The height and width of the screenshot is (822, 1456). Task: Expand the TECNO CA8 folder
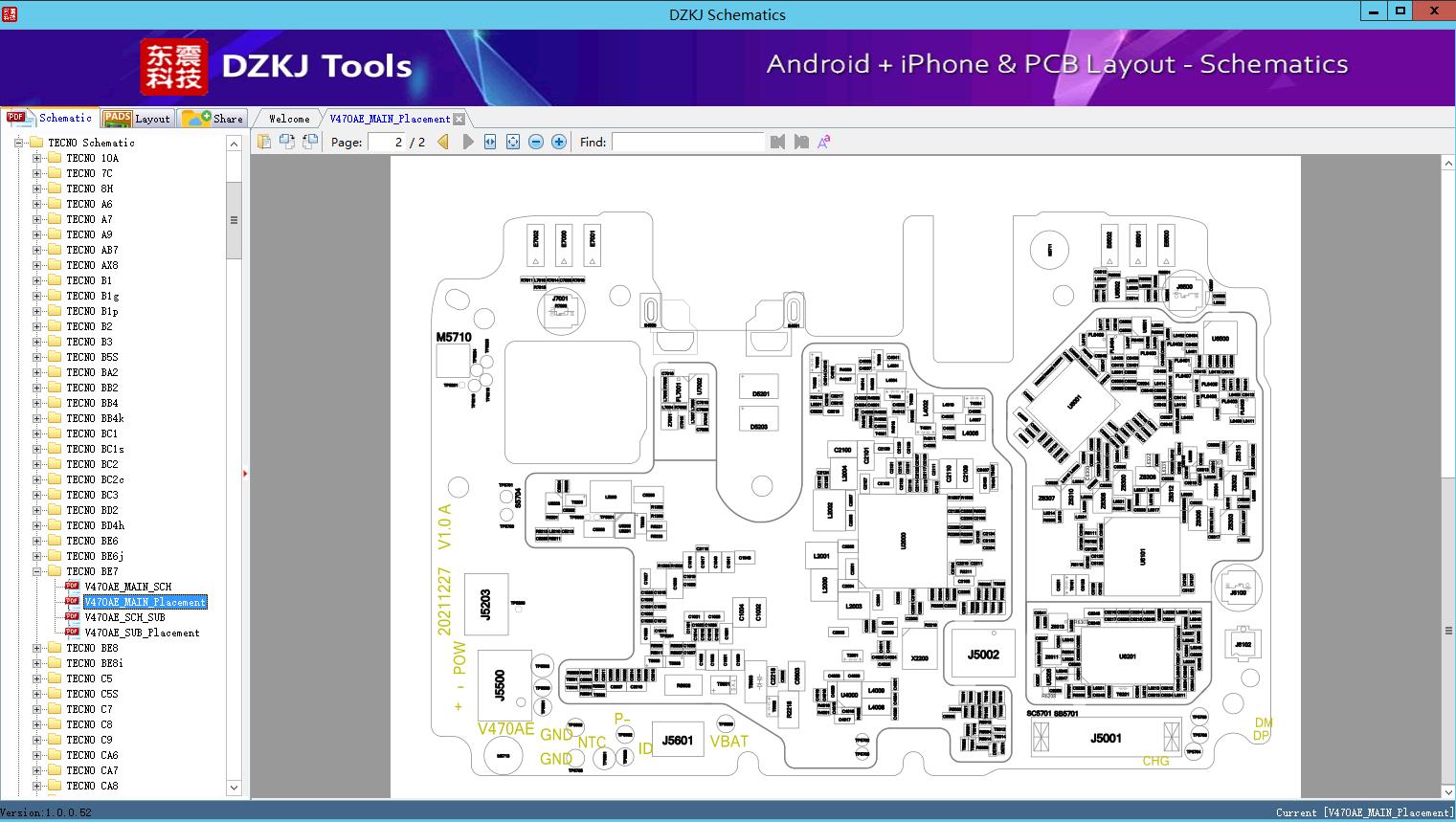(x=37, y=786)
